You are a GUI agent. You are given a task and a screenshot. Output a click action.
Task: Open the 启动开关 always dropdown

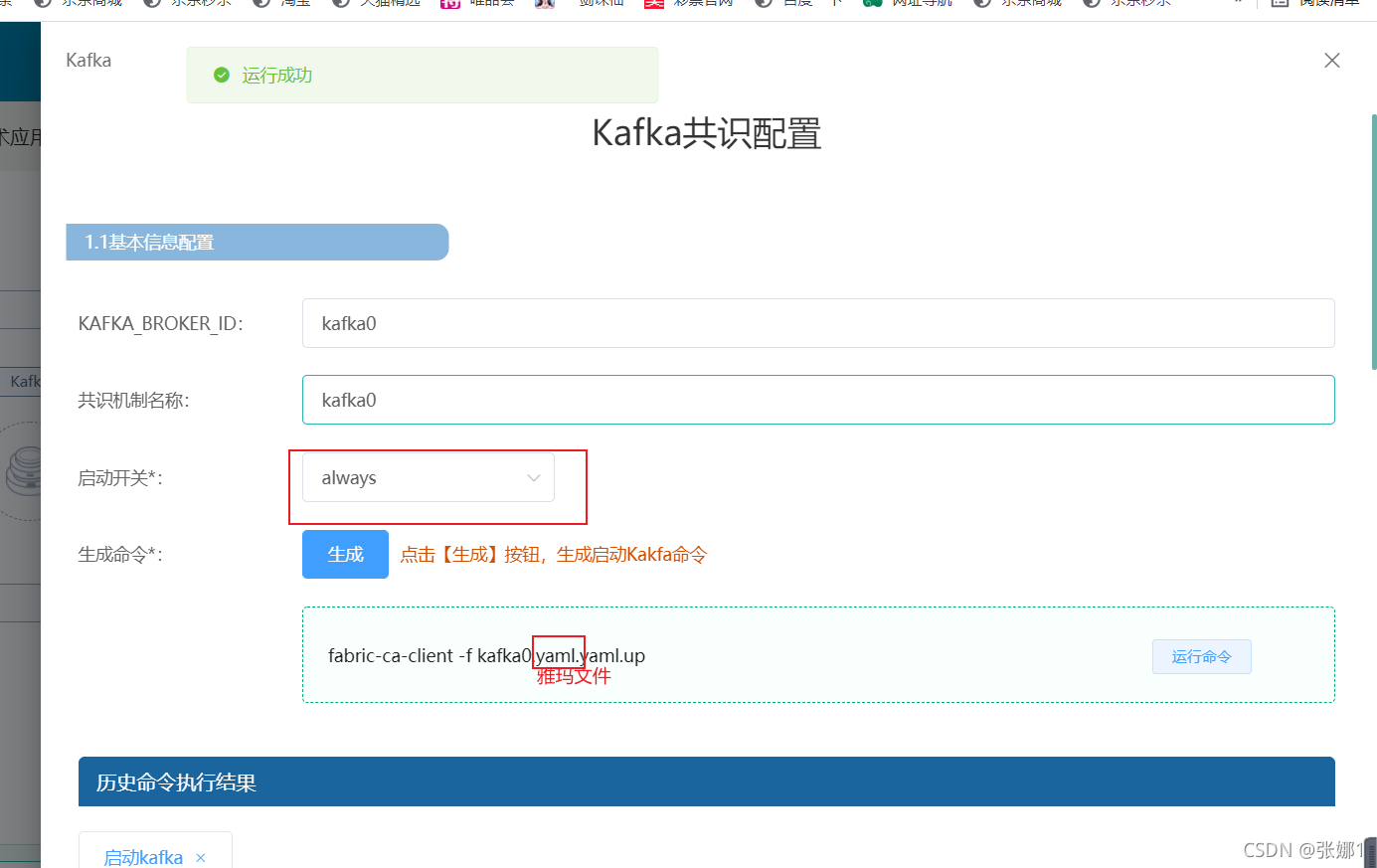(429, 478)
